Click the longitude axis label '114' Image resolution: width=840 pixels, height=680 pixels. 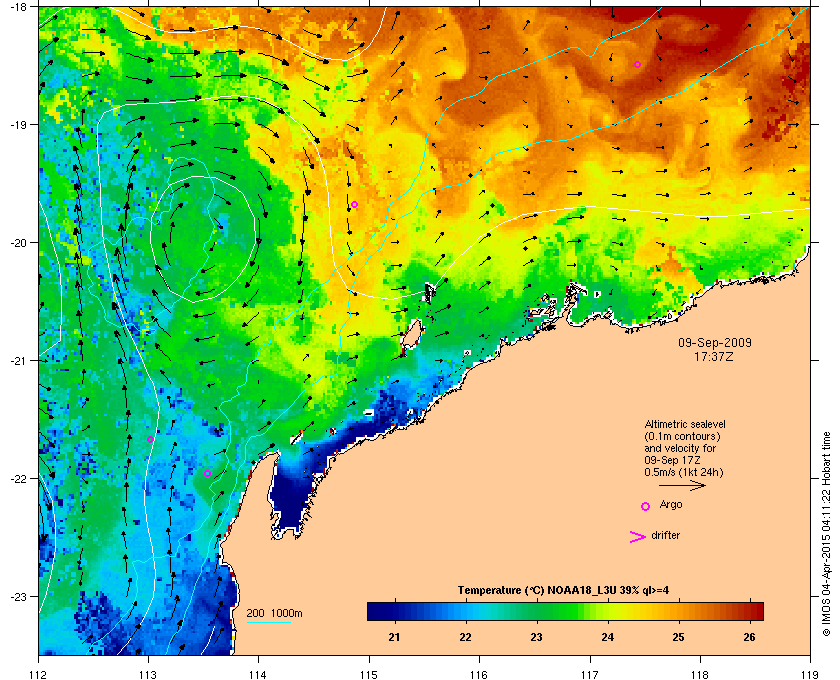click(258, 675)
